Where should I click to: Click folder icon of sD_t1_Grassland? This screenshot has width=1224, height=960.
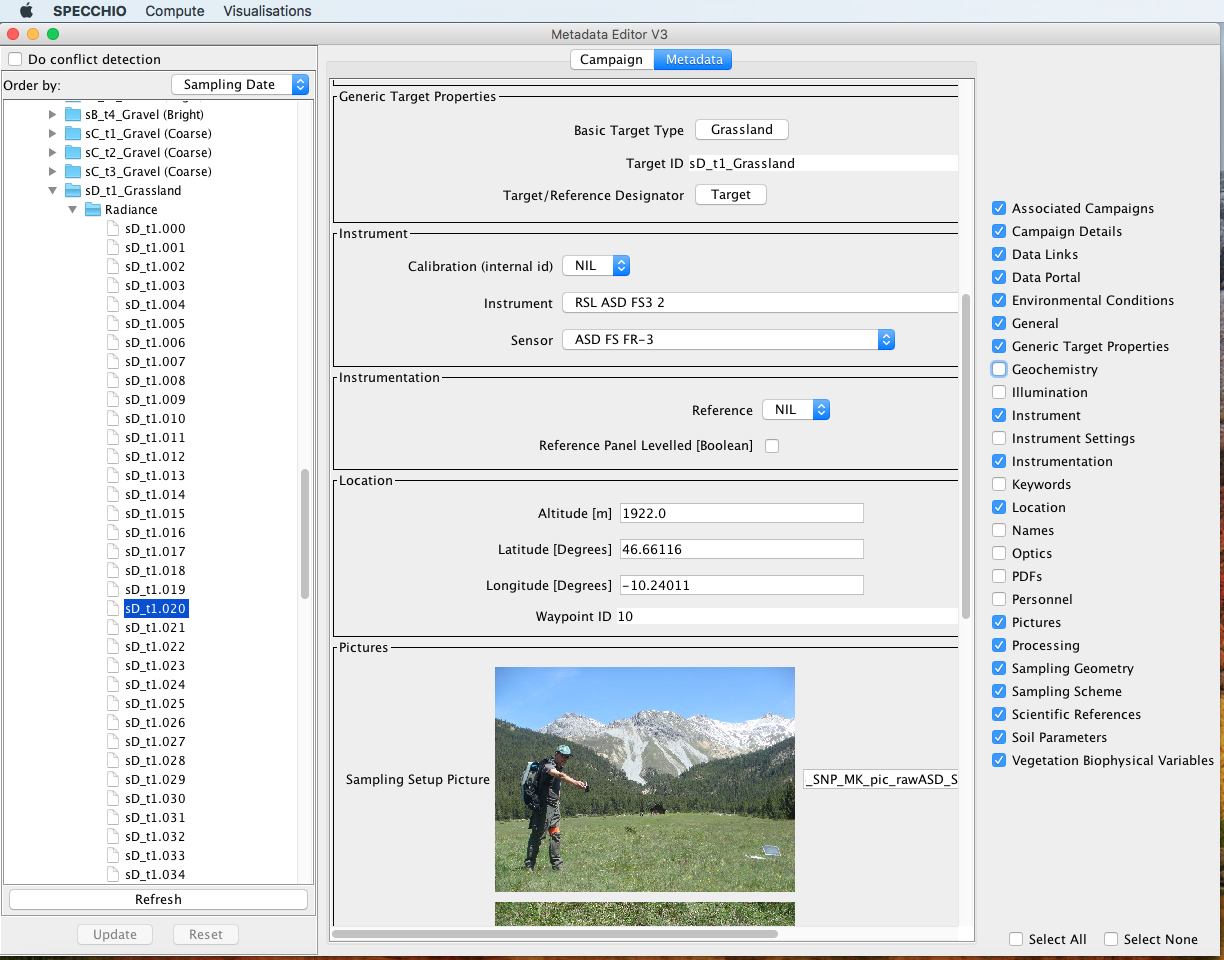tap(73, 190)
